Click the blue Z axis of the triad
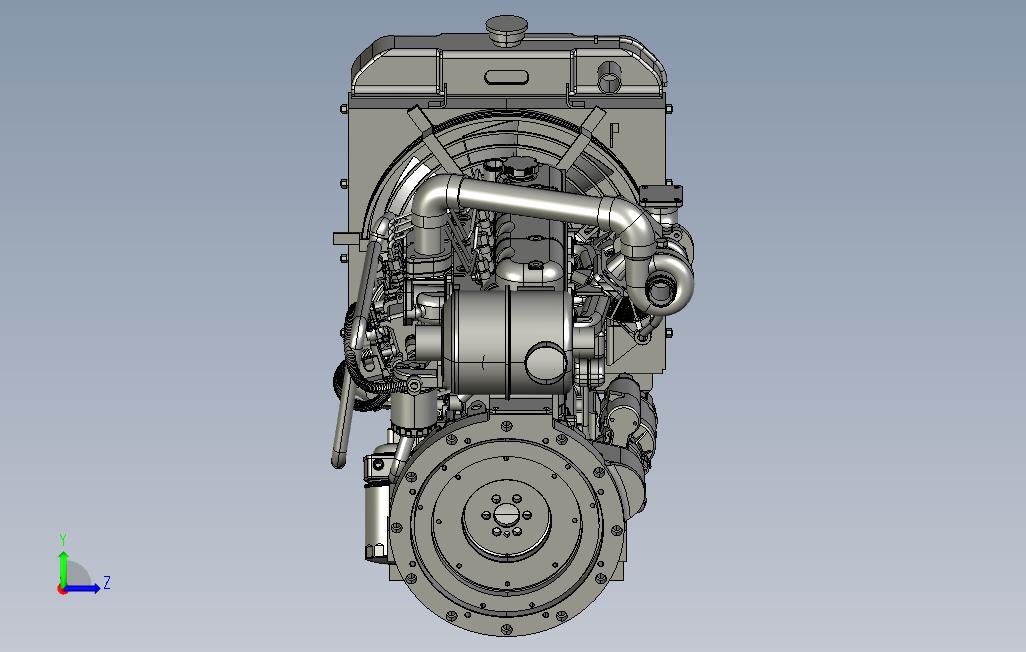The image size is (1026, 652). tap(84, 588)
